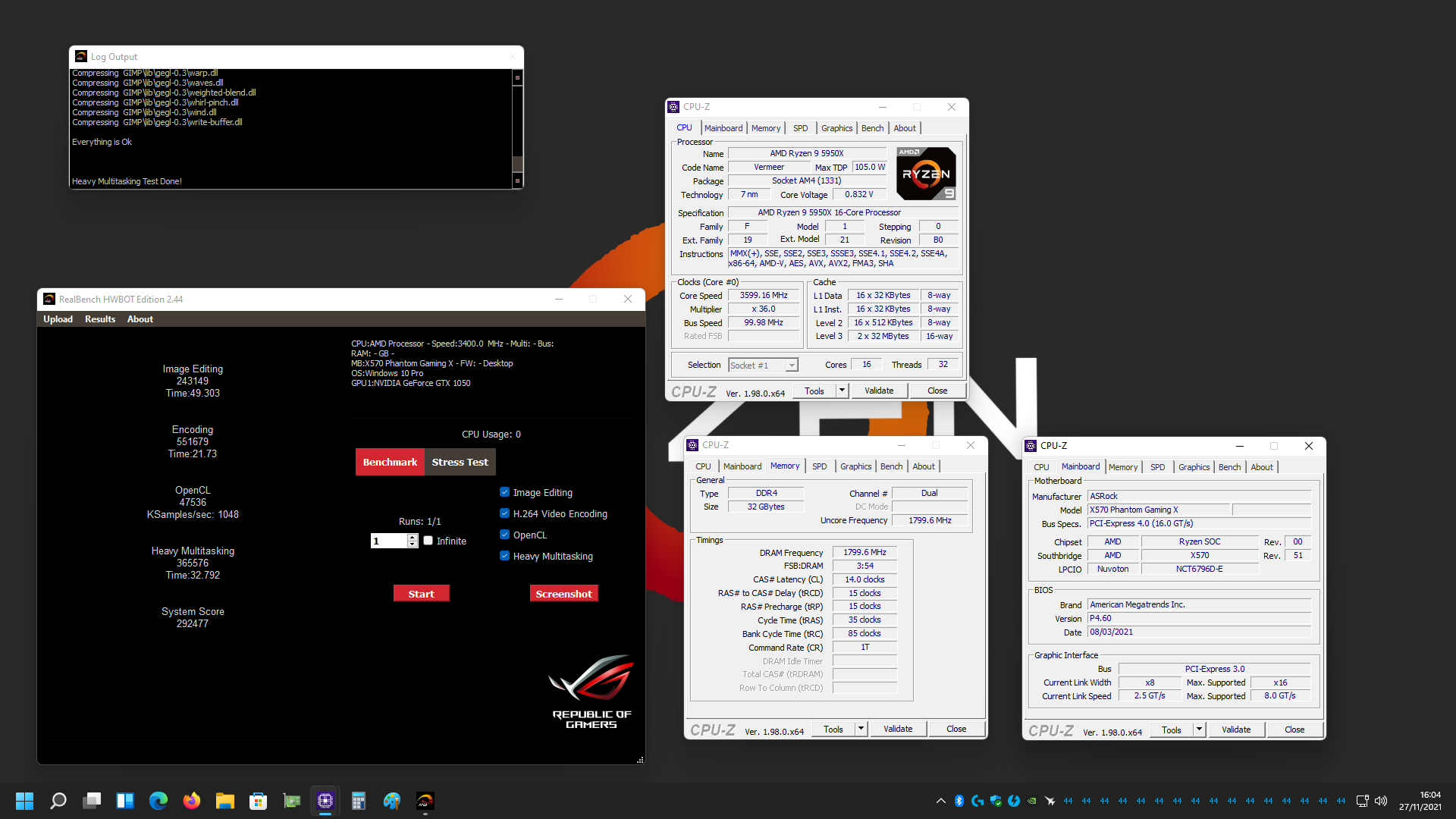Decrease runs count with the down arrow
The width and height of the screenshot is (1456, 819).
413,544
